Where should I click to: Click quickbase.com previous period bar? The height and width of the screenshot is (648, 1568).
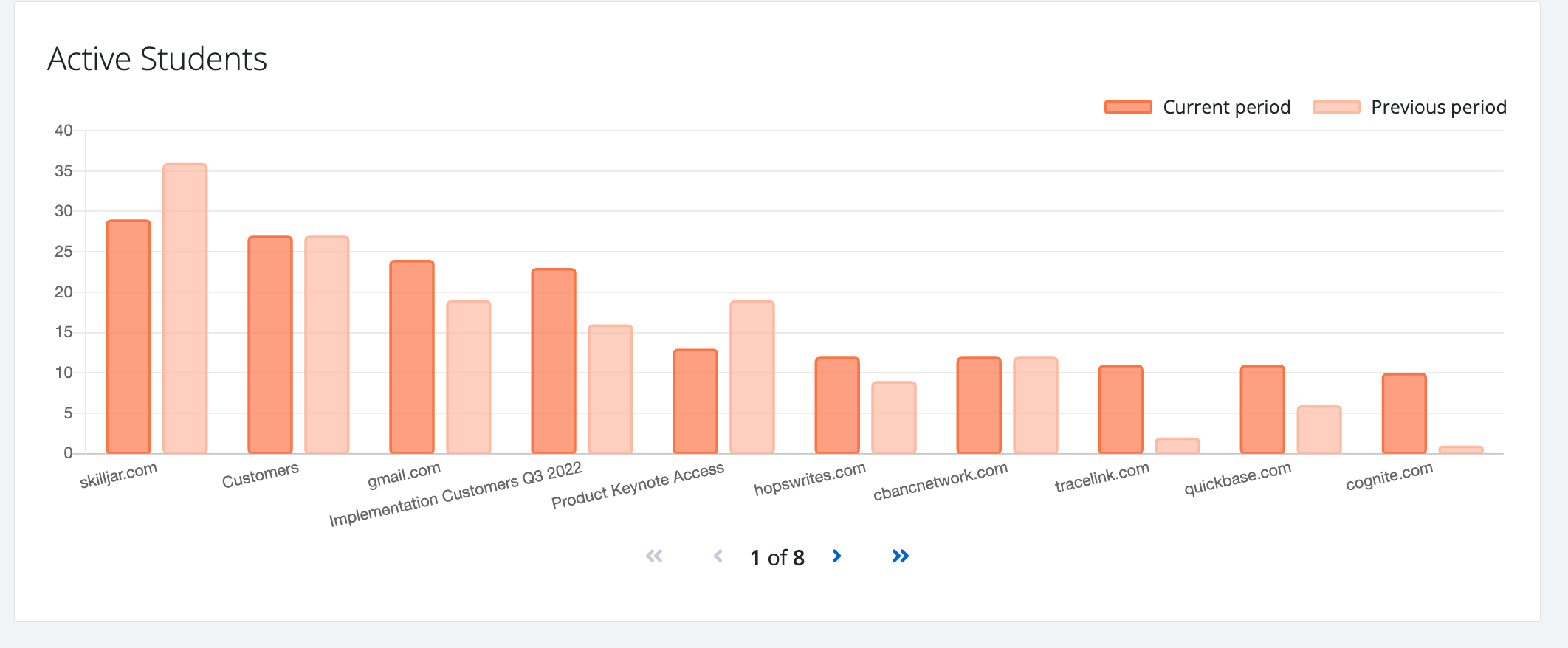coord(1319,430)
